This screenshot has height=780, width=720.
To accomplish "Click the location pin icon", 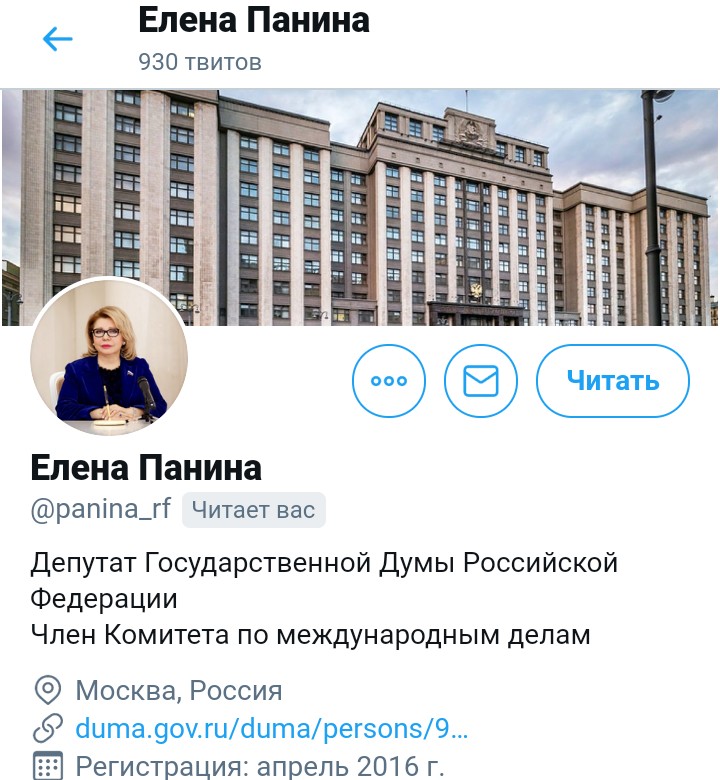I will coord(48,690).
